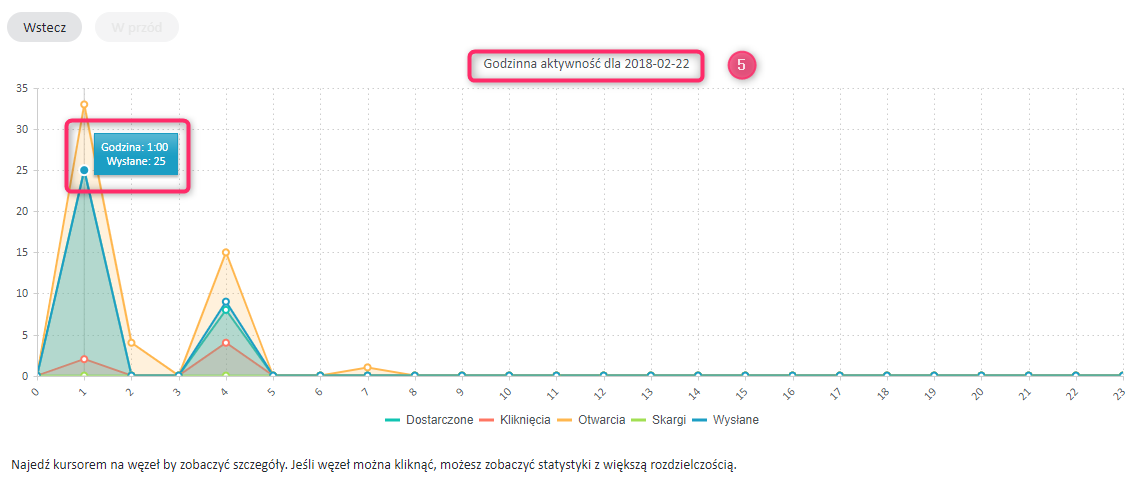Click the Kliknięcia node at hour 1
The height and width of the screenshot is (484, 1140).
point(84,359)
